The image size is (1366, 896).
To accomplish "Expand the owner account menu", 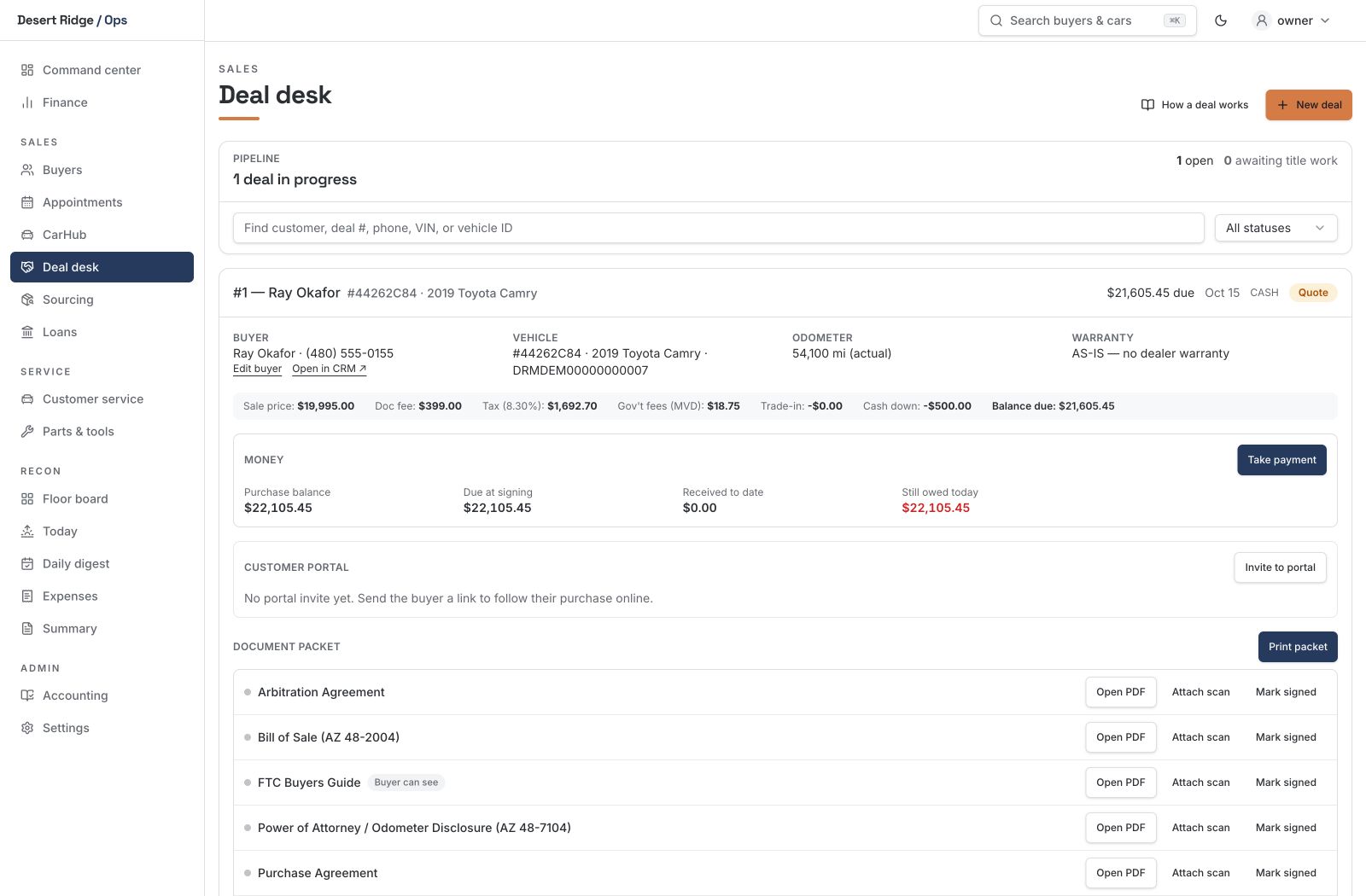I will 1291,20.
